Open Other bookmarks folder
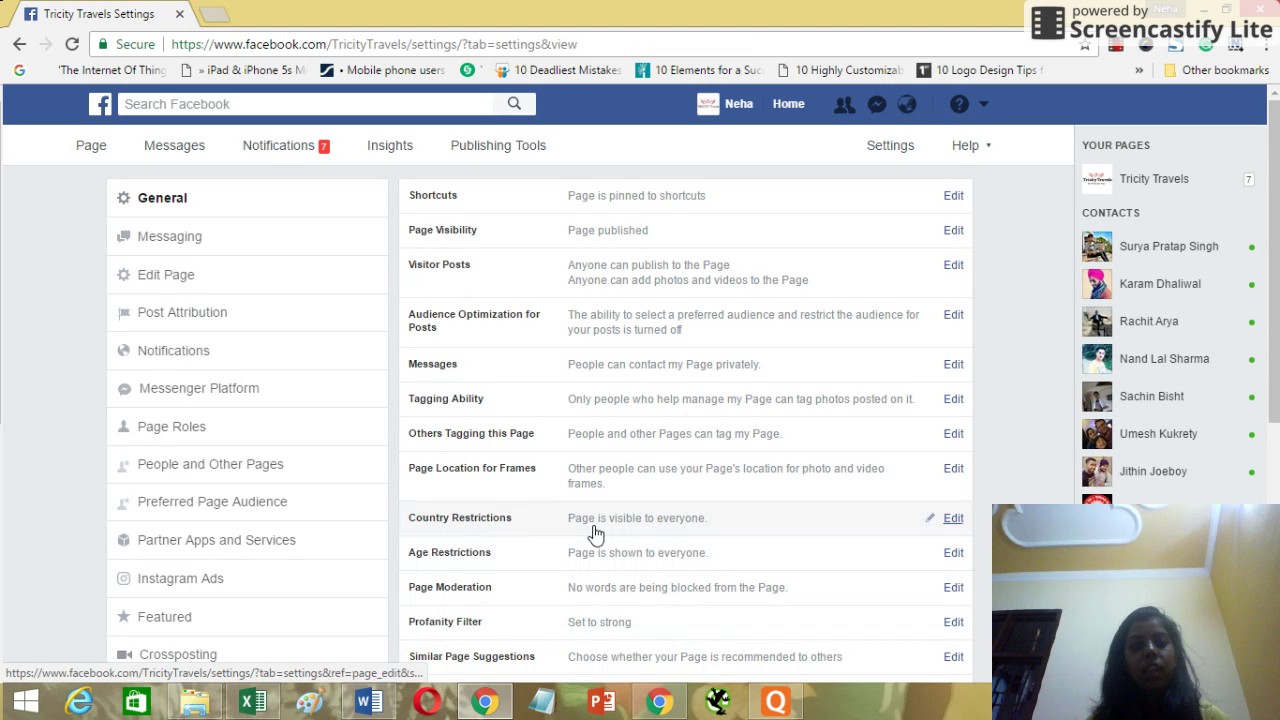This screenshot has width=1280, height=720. point(1216,70)
